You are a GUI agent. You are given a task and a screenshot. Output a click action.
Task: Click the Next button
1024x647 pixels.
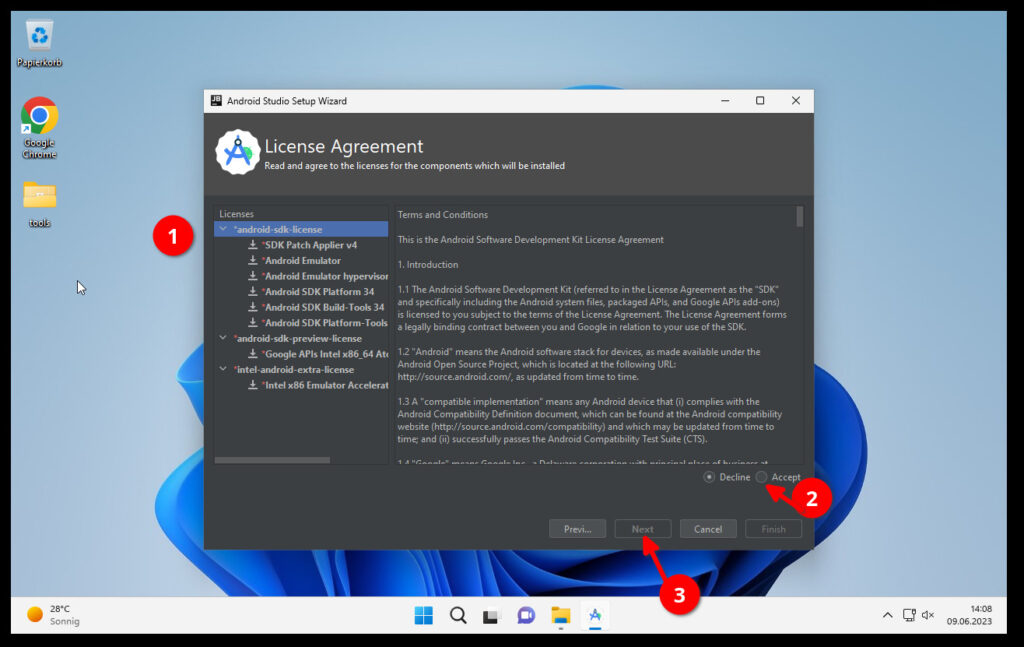[643, 529]
